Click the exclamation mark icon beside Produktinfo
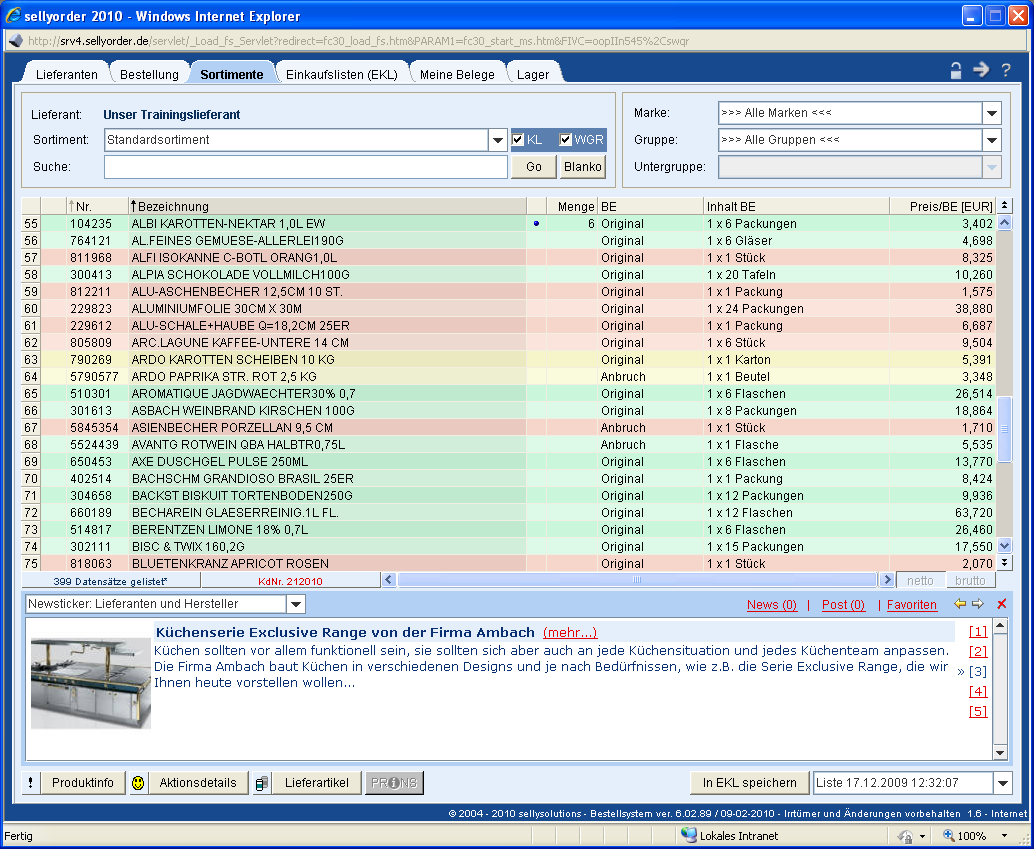The width and height of the screenshot is (1034, 849). (x=30, y=783)
